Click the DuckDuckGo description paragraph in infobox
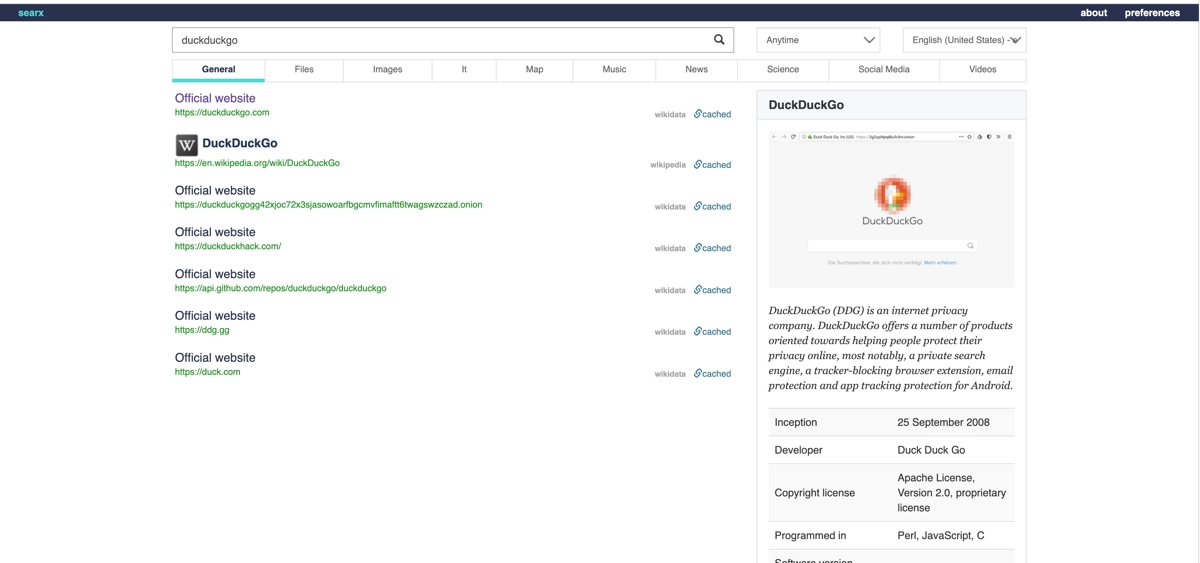 (x=891, y=348)
